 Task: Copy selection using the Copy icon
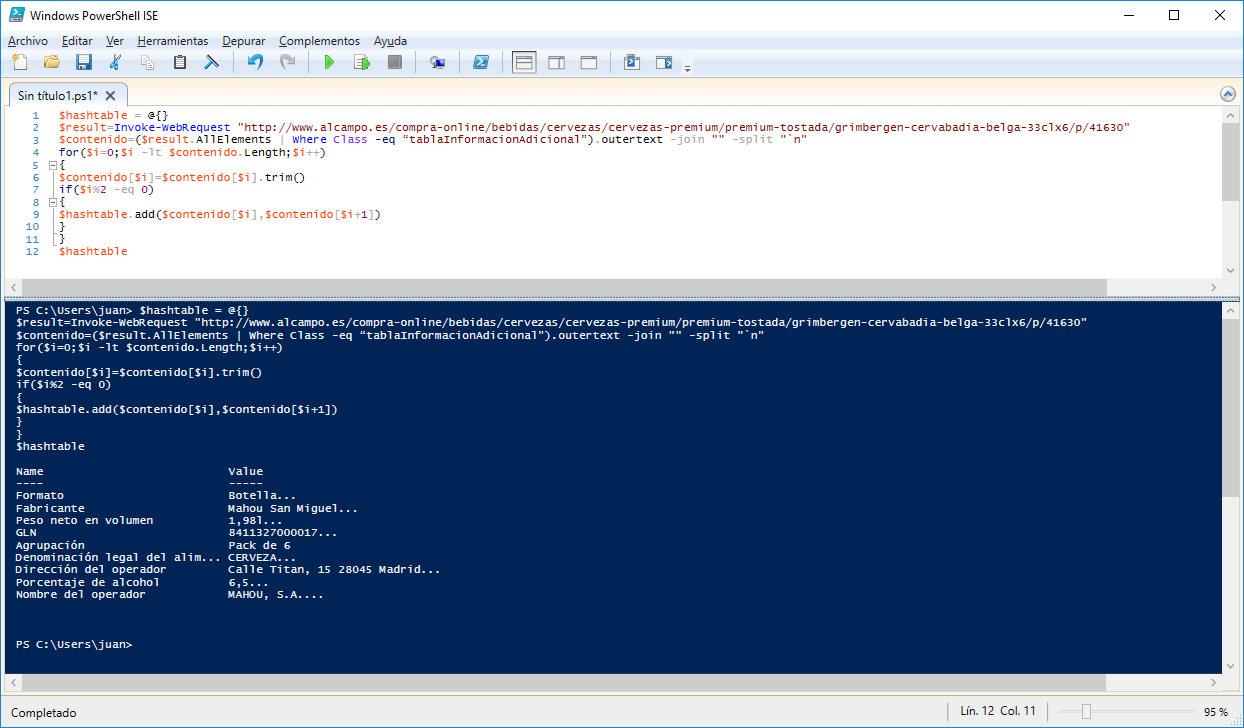(148, 63)
